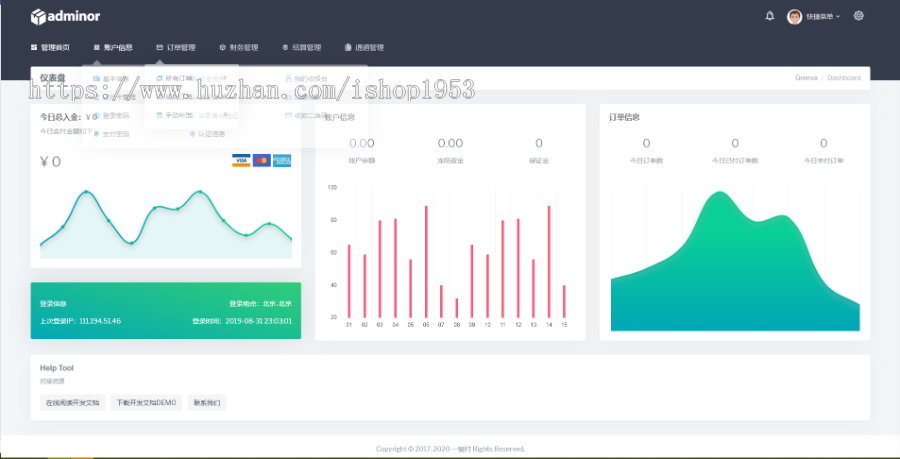Open the settings gear icon
900x459 pixels.
[859, 16]
